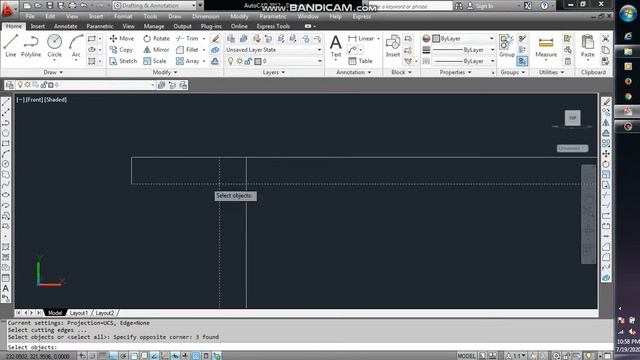Switch to the Output ribbon tab
The image size is (640, 360).
(182, 26)
